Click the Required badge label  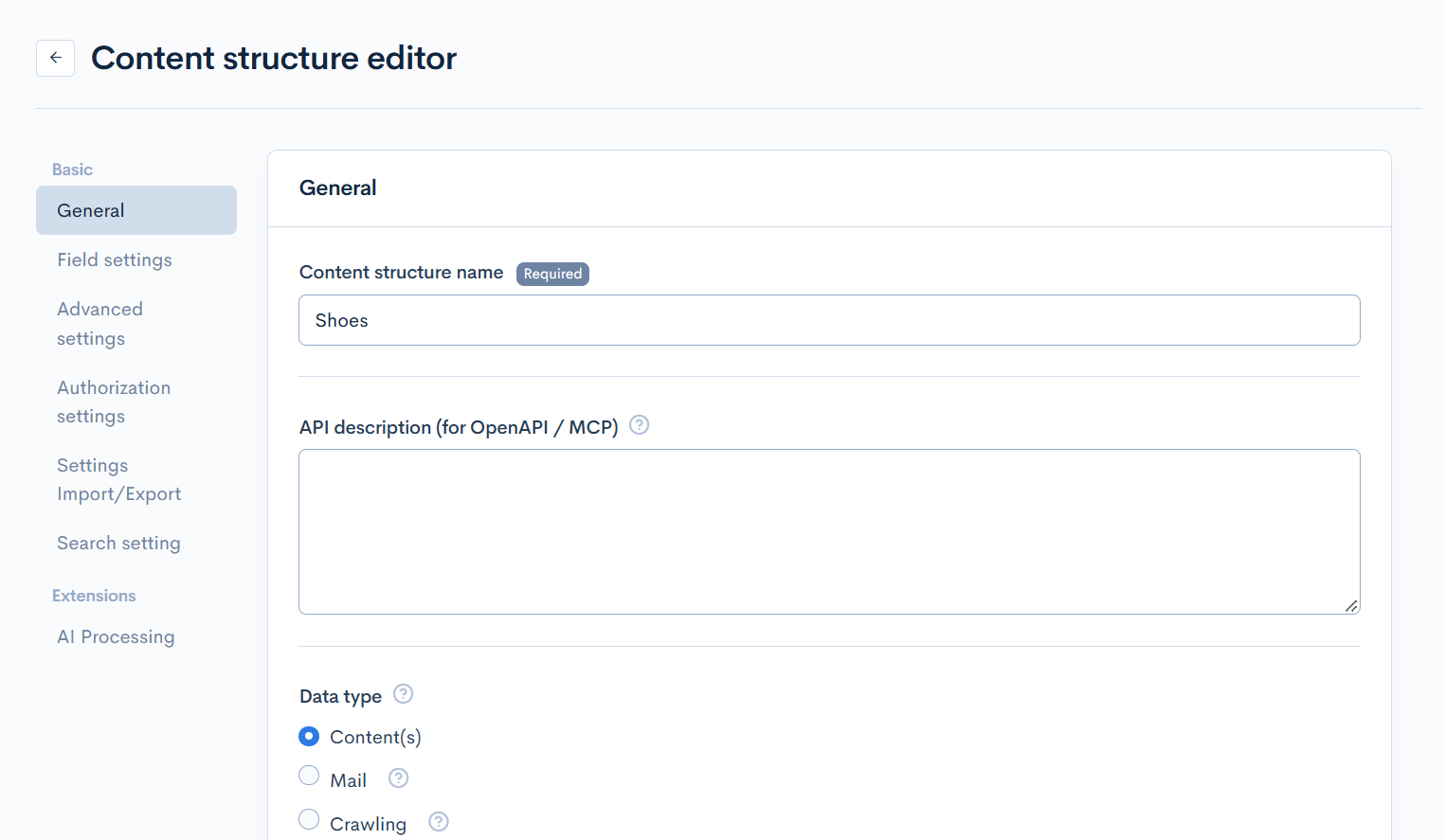pos(552,274)
